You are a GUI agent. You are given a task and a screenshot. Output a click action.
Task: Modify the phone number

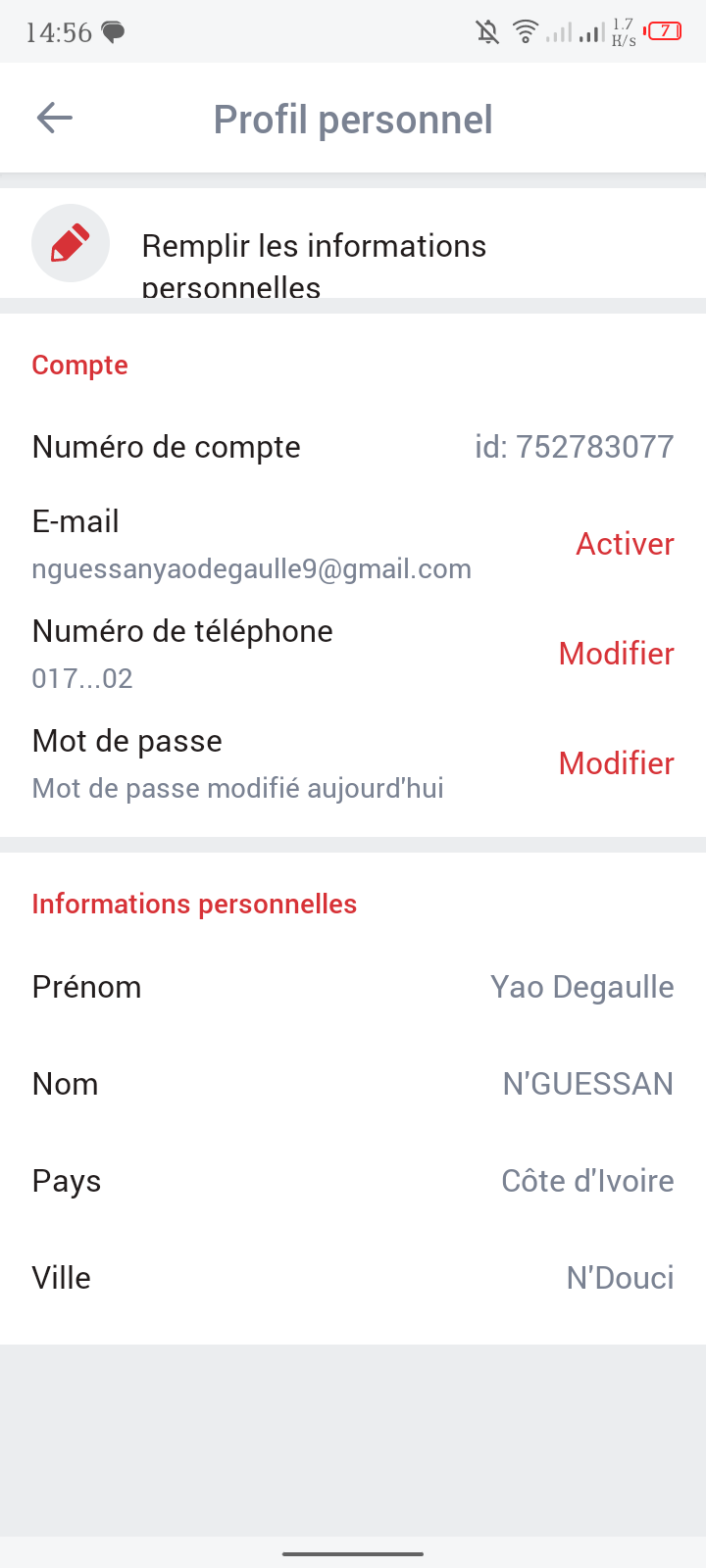tap(616, 654)
